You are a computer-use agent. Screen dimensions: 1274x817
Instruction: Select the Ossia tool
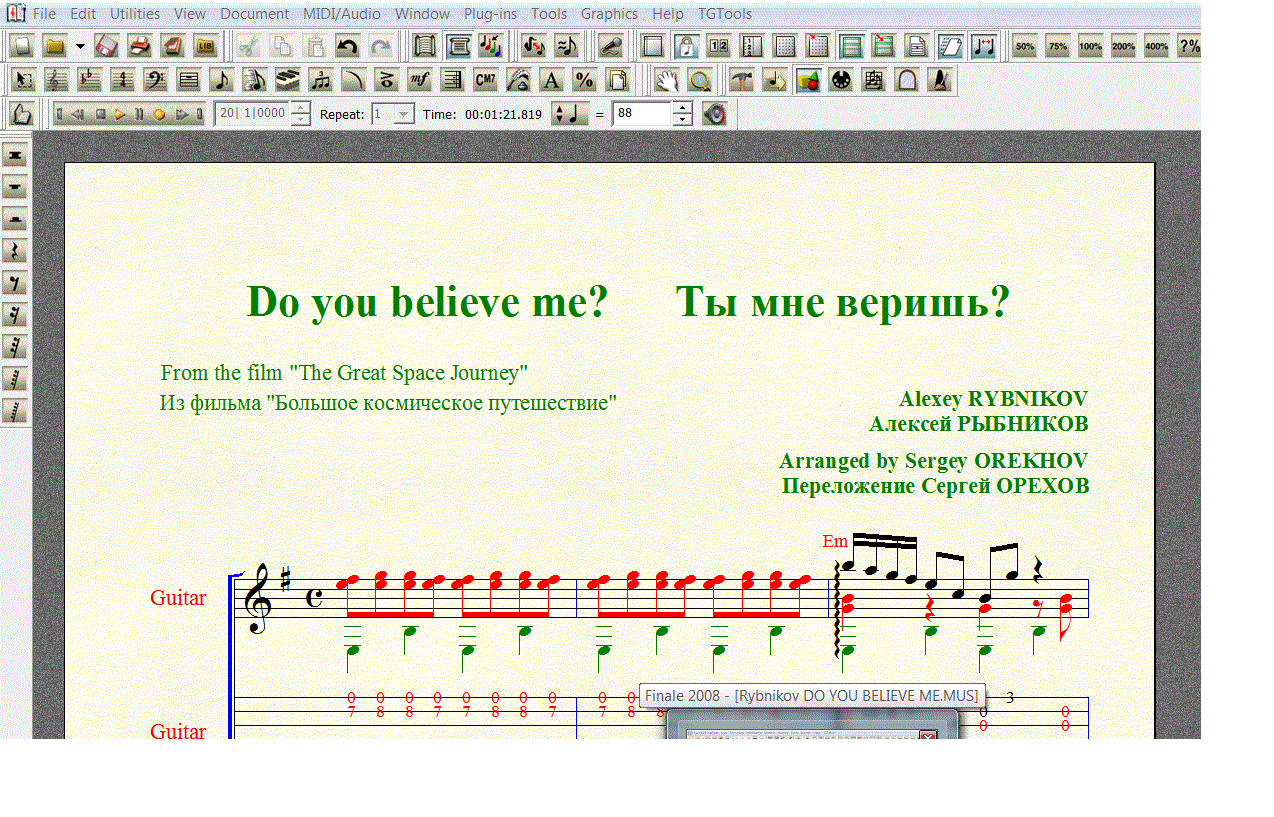[x=874, y=80]
